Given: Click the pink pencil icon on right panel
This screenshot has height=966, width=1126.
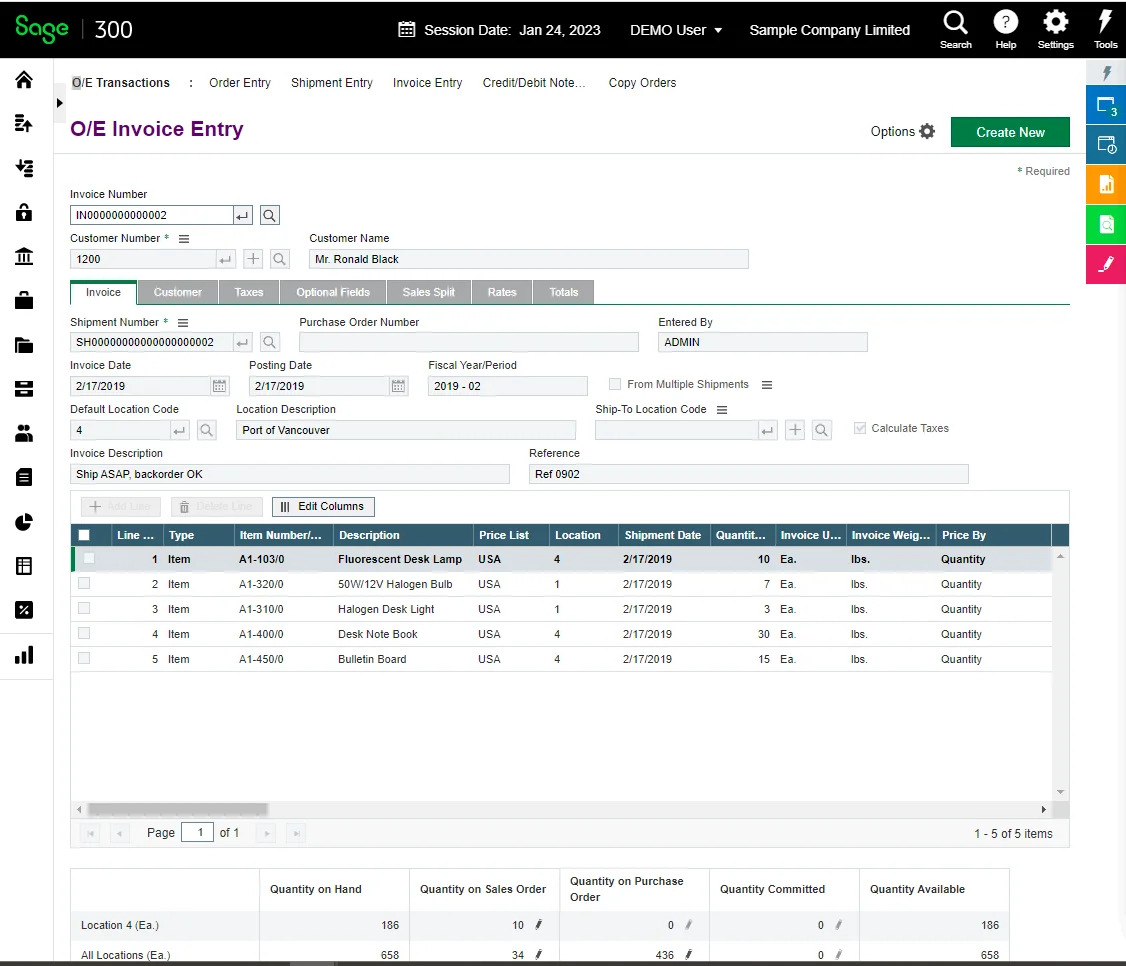Looking at the screenshot, I should tap(1106, 264).
